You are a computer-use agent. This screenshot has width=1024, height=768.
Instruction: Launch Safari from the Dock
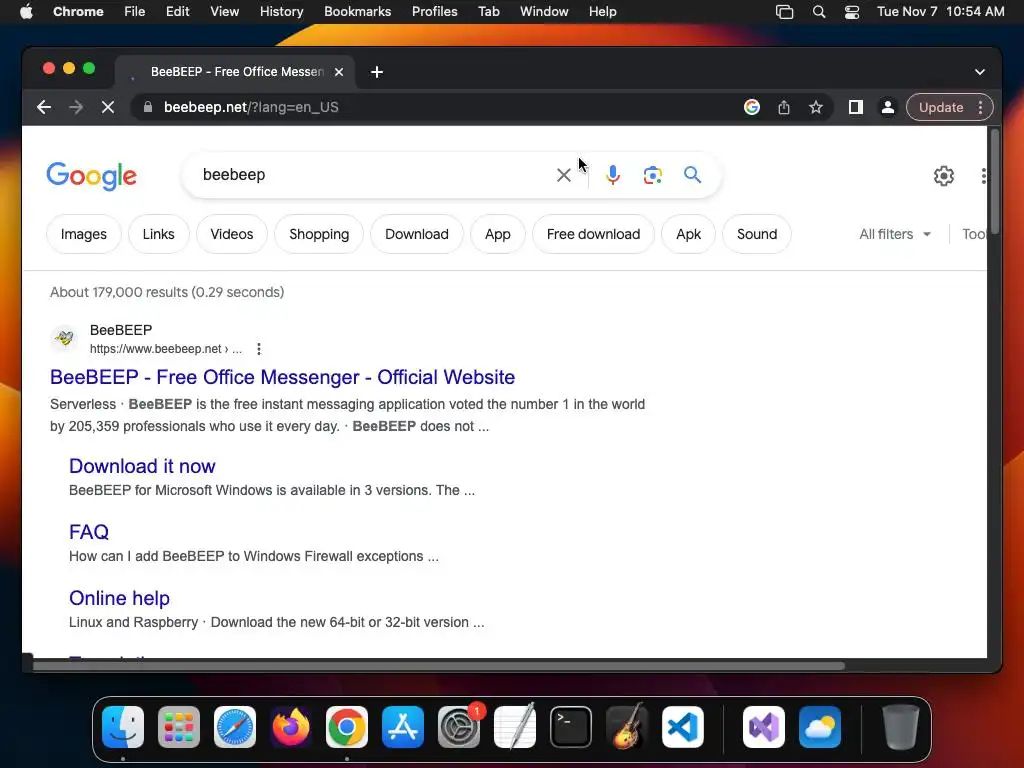pos(235,727)
